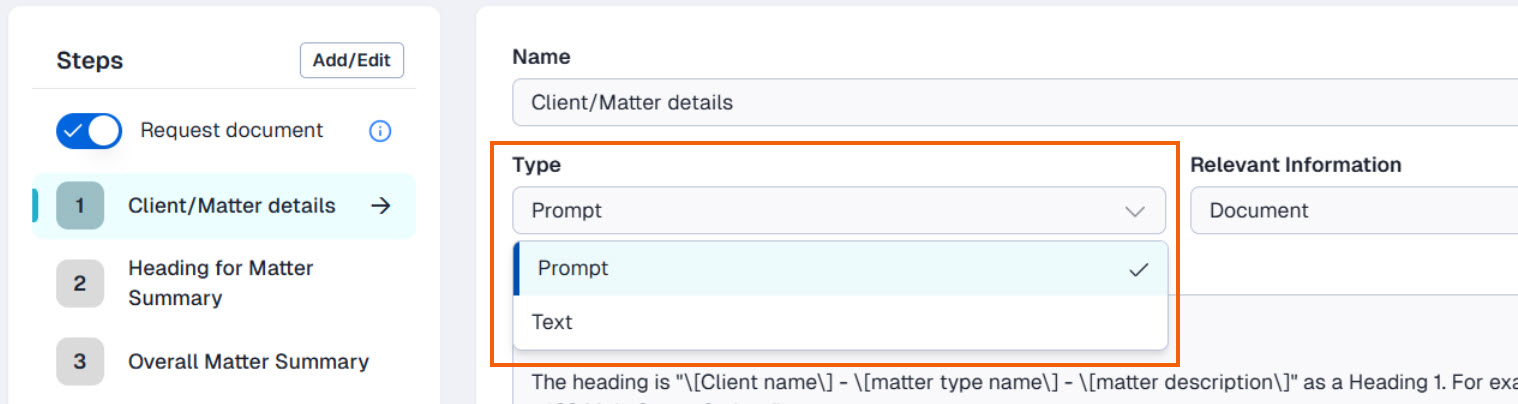
Task: Open the Type dropdown showing Prompt
Action: click(x=838, y=211)
